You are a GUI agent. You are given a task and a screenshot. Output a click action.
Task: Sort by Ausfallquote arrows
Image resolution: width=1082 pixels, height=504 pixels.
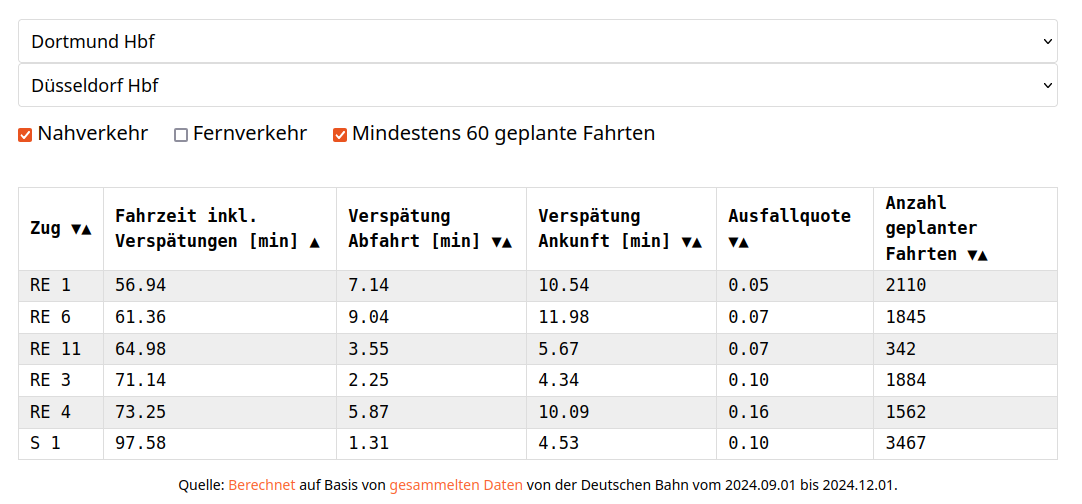(x=739, y=242)
